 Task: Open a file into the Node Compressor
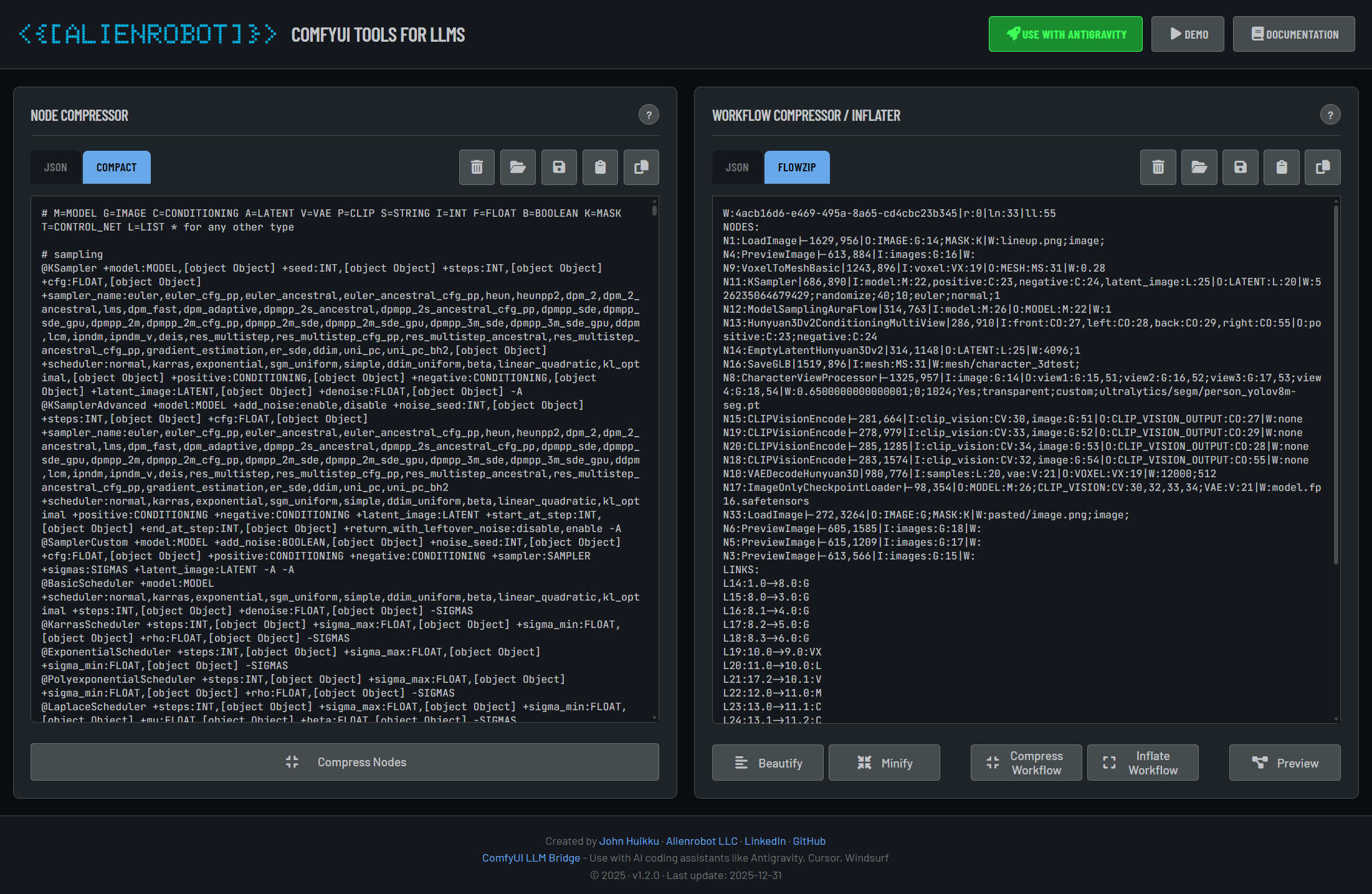pos(518,167)
